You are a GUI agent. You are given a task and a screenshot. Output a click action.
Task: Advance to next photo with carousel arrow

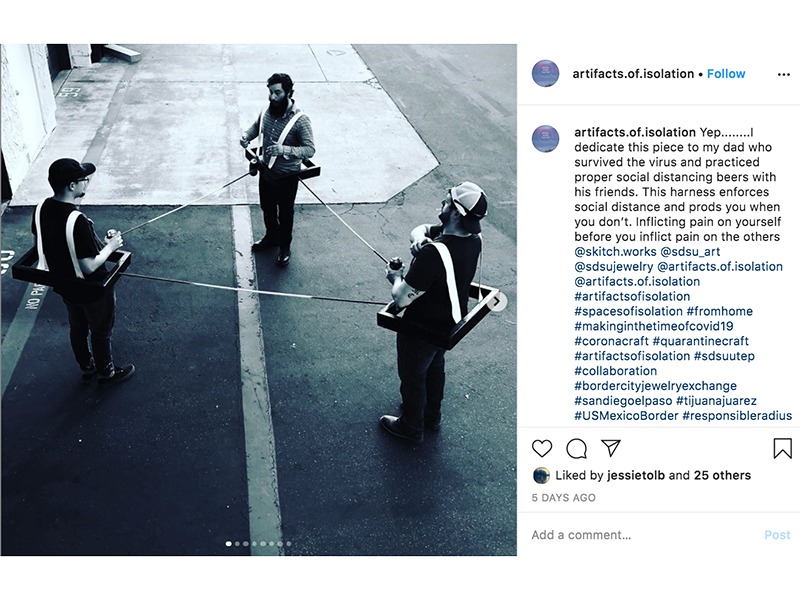497,302
